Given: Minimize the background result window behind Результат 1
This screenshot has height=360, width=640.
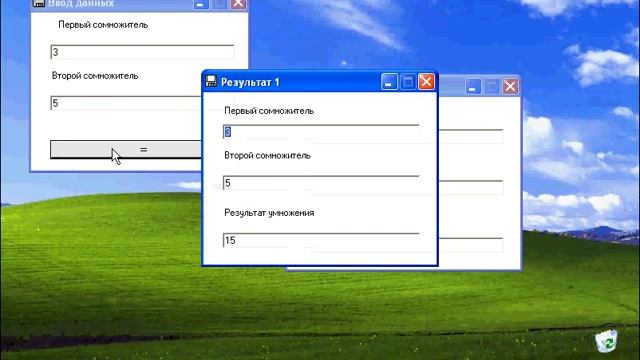Looking at the screenshot, I should coord(473,87).
